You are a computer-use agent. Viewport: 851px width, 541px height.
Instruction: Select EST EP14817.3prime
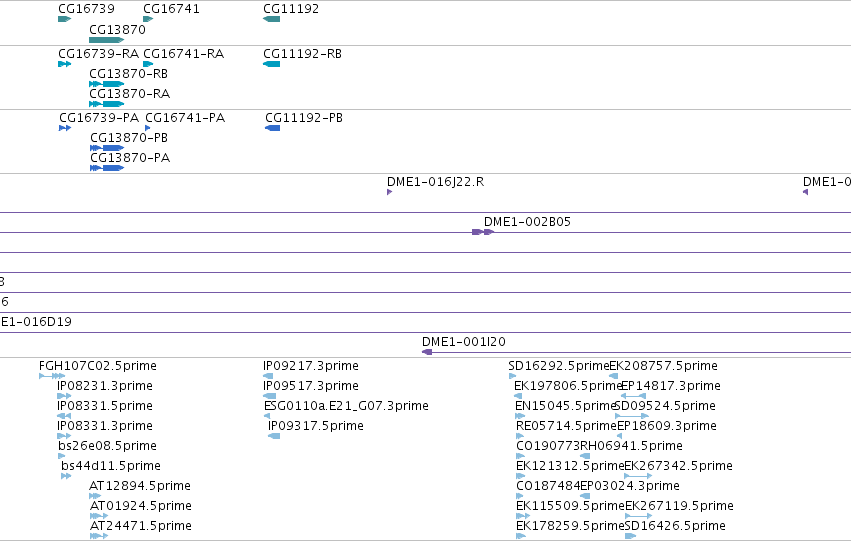point(670,386)
